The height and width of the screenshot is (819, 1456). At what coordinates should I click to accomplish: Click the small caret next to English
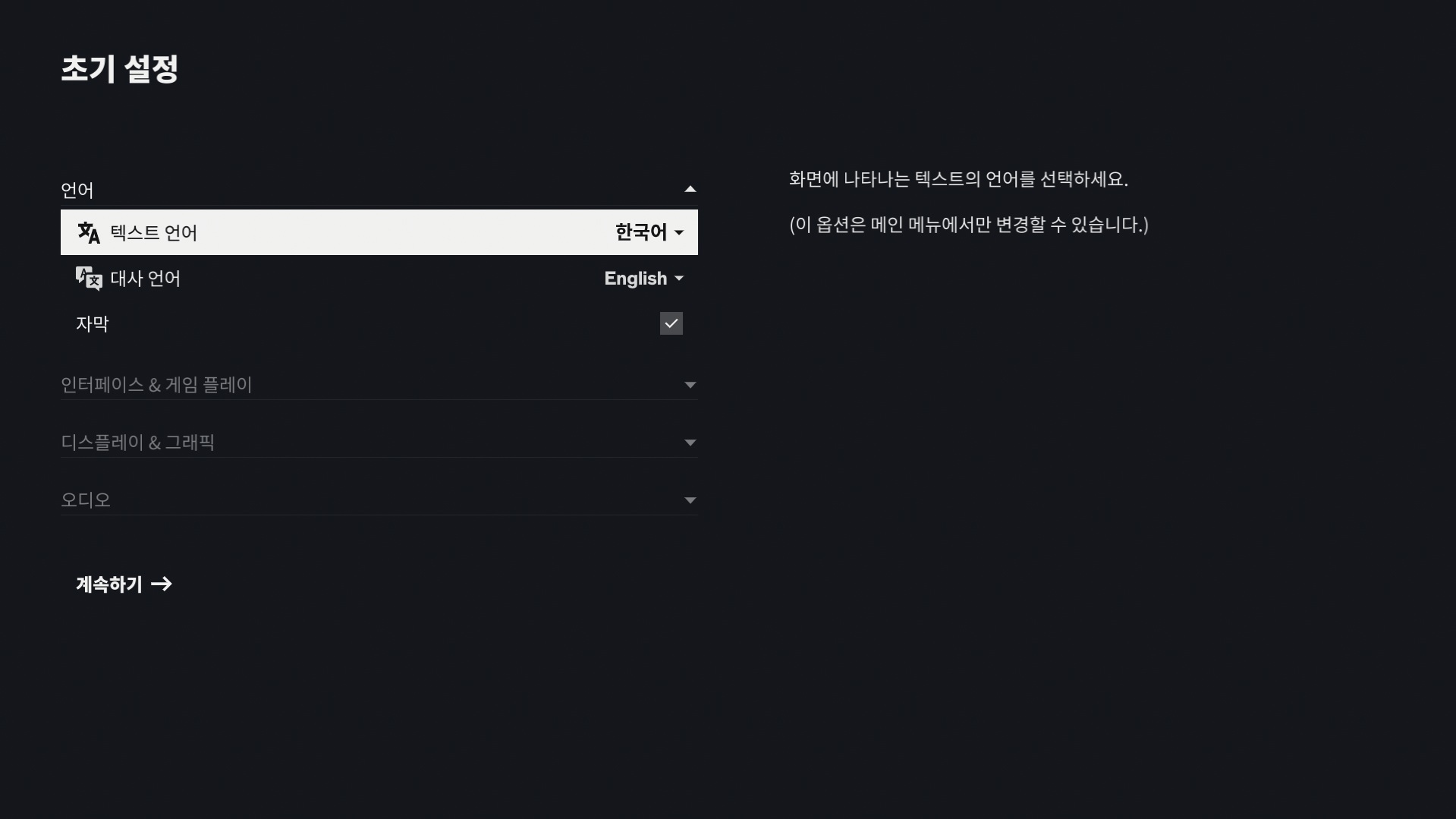pyautogui.click(x=679, y=279)
